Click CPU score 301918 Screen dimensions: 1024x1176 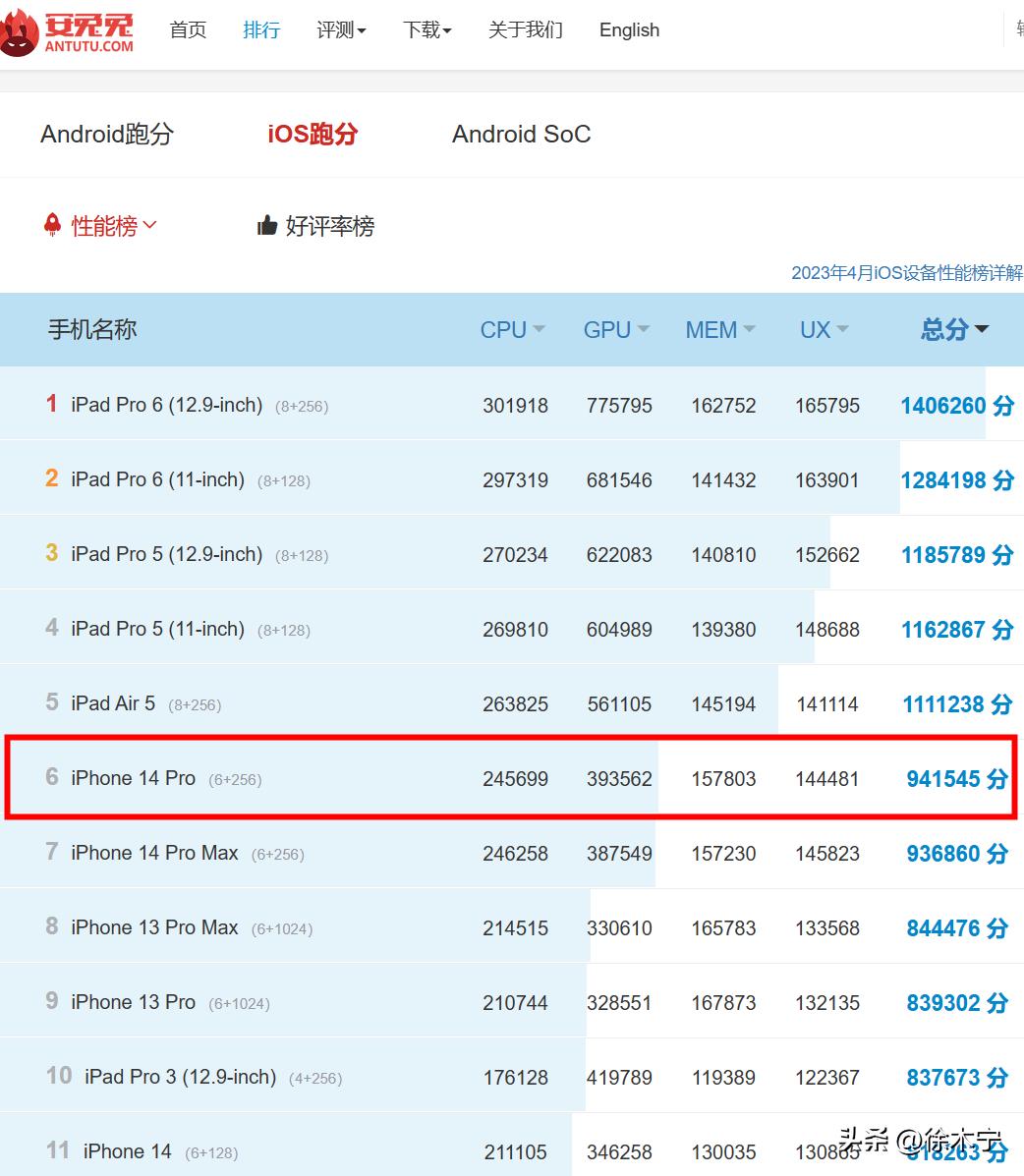pyautogui.click(x=515, y=406)
